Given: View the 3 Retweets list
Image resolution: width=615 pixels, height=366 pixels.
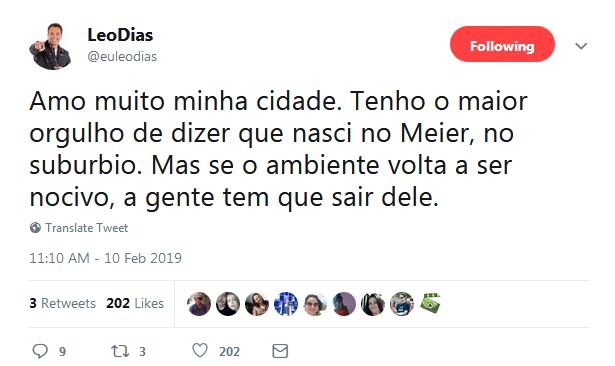Looking at the screenshot, I should click(x=62, y=303).
